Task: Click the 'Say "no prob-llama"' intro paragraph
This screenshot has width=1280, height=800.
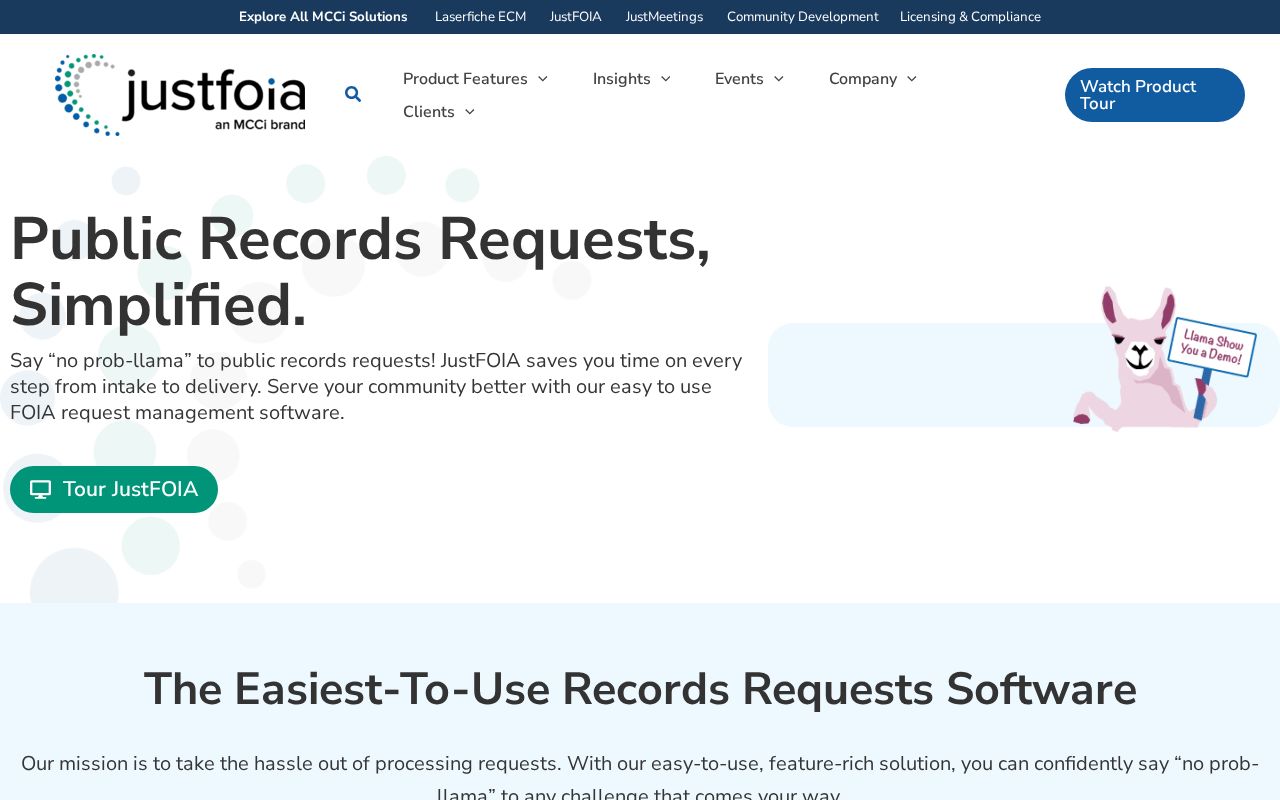Action: (376, 387)
